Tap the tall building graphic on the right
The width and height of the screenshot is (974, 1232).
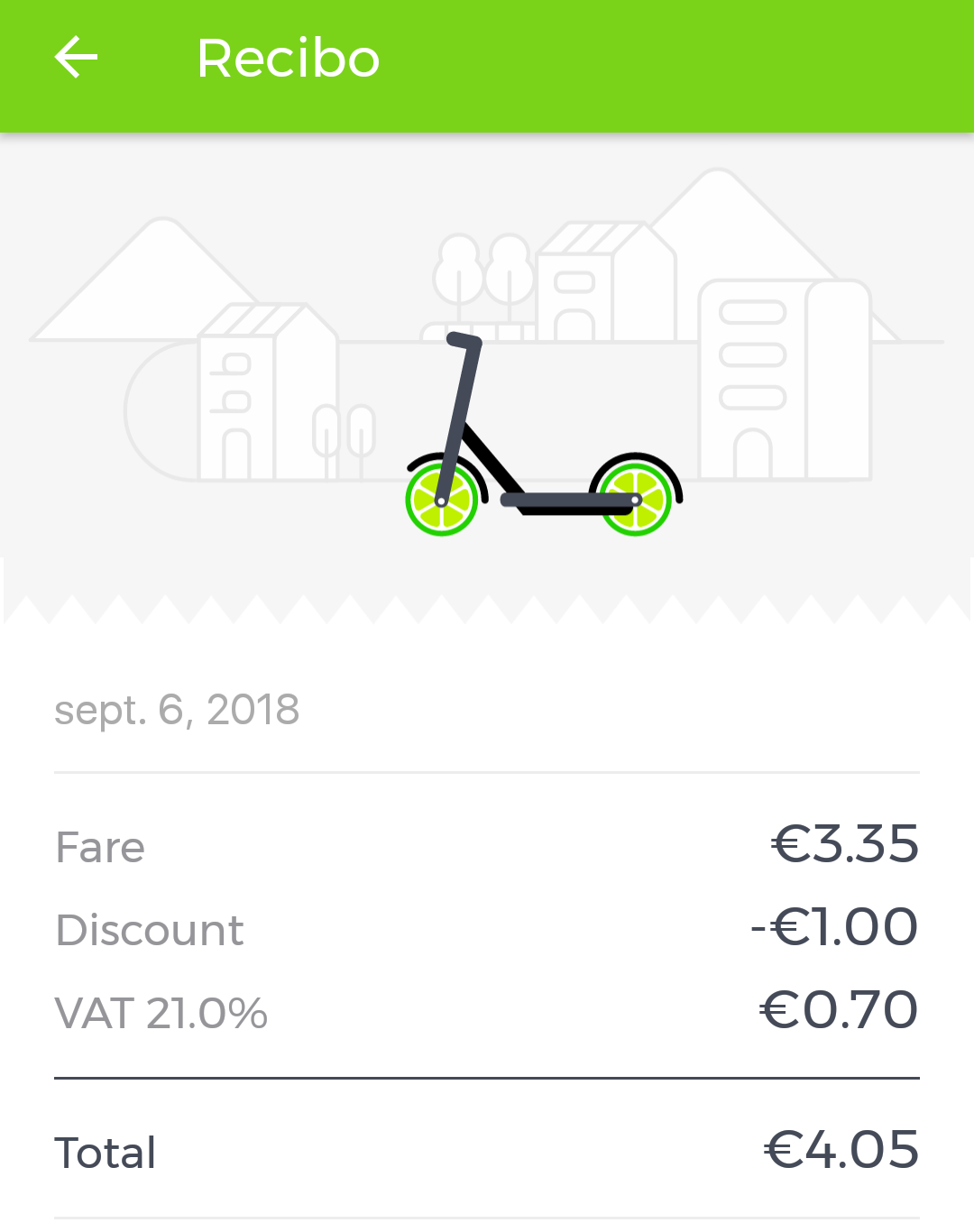pos(785,379)
